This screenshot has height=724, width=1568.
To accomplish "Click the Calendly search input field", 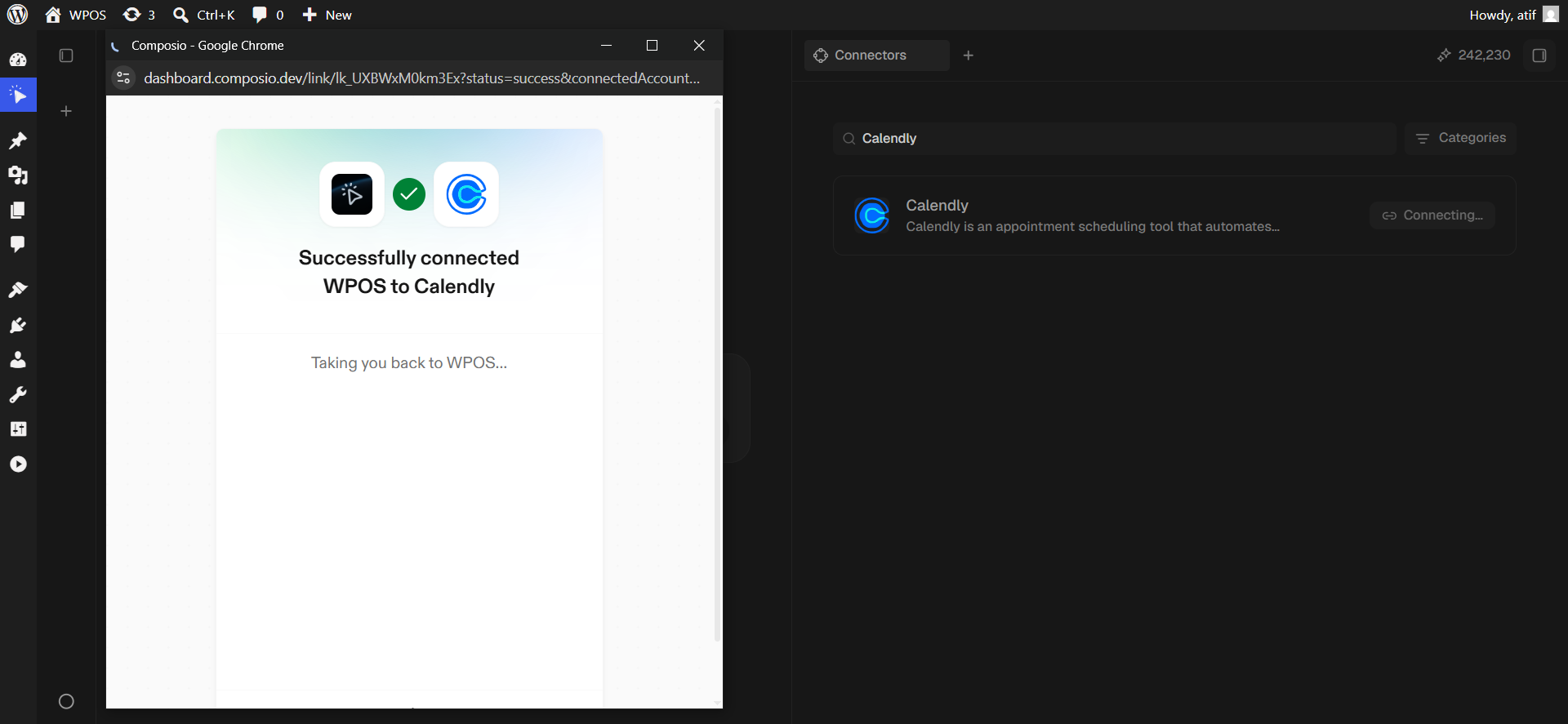I will 1115,139.
